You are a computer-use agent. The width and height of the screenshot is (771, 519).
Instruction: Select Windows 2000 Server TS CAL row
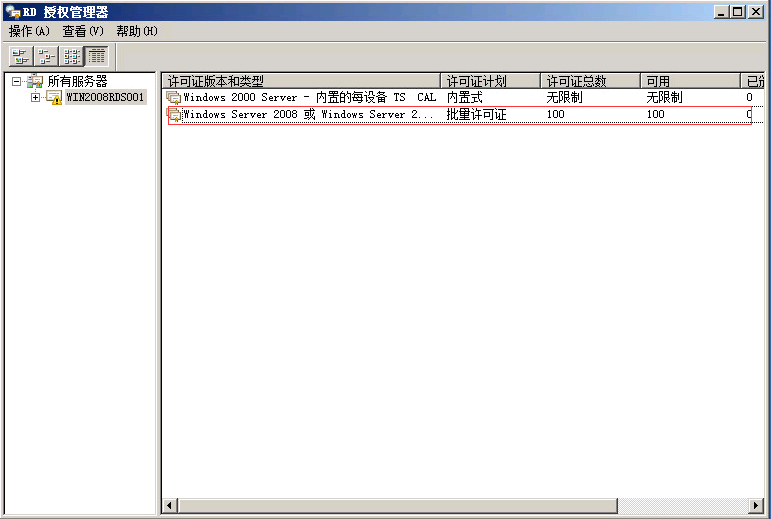point(463,97)
